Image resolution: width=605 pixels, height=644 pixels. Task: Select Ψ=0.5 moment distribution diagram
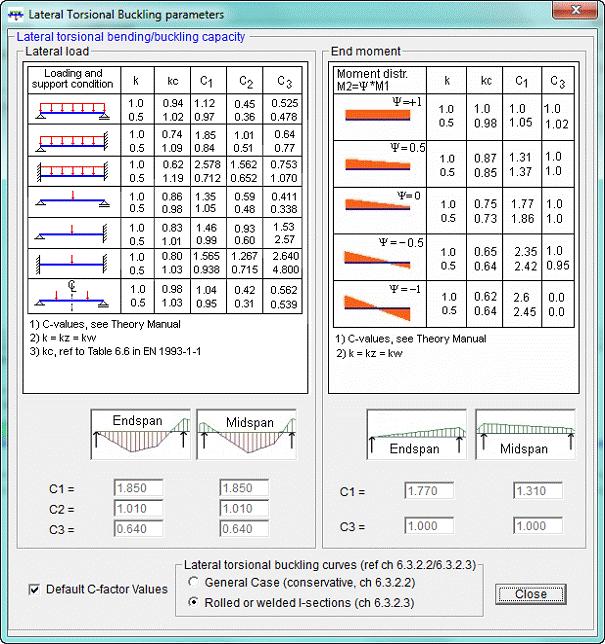pos(377,164)
